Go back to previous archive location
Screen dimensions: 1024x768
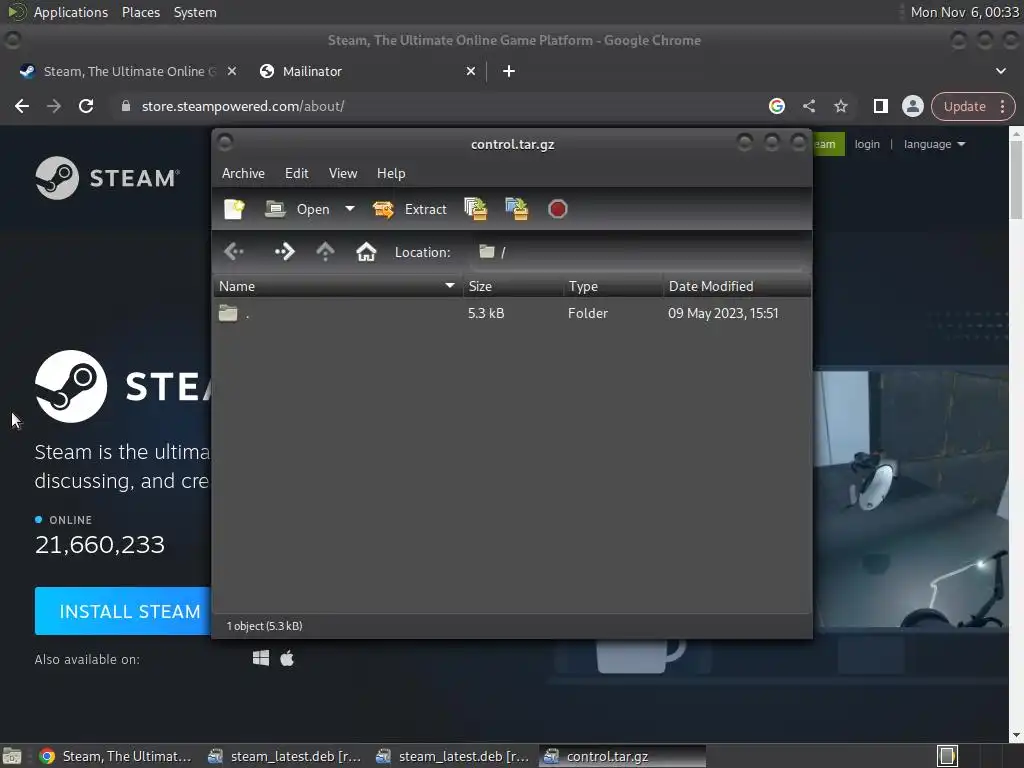[234, 251]
